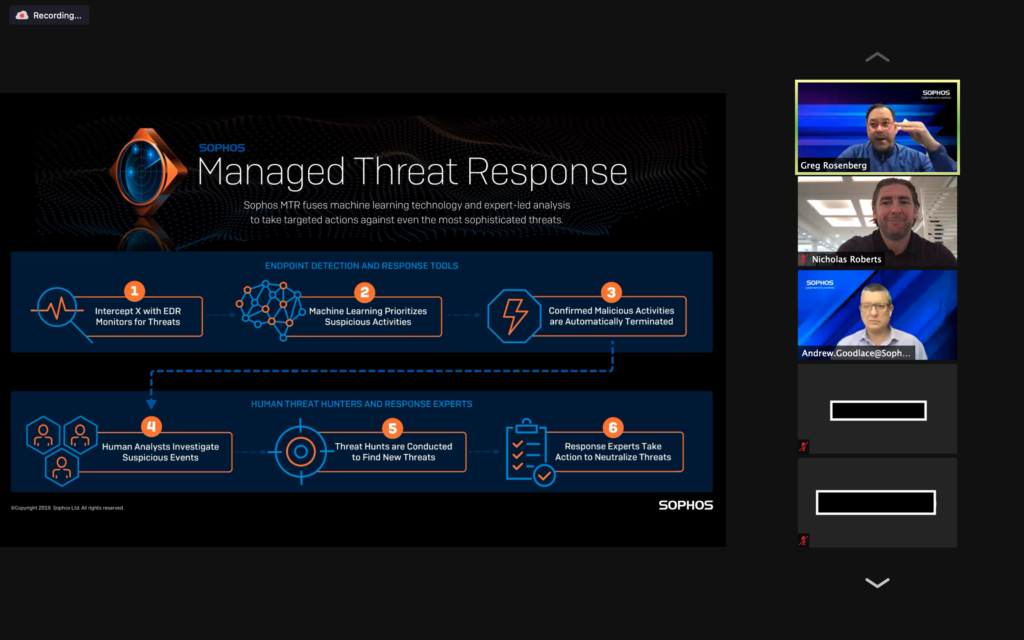Click the lightning bolt octagon icon
The width and height of the screenshot is (1024, 640).
click(x=514, y=316)
